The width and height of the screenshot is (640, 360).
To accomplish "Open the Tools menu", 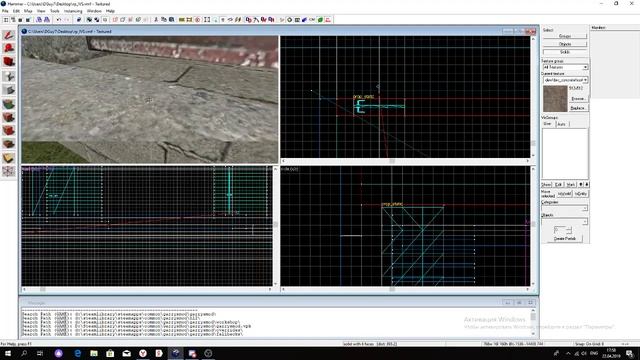I will tap(55, 11).
